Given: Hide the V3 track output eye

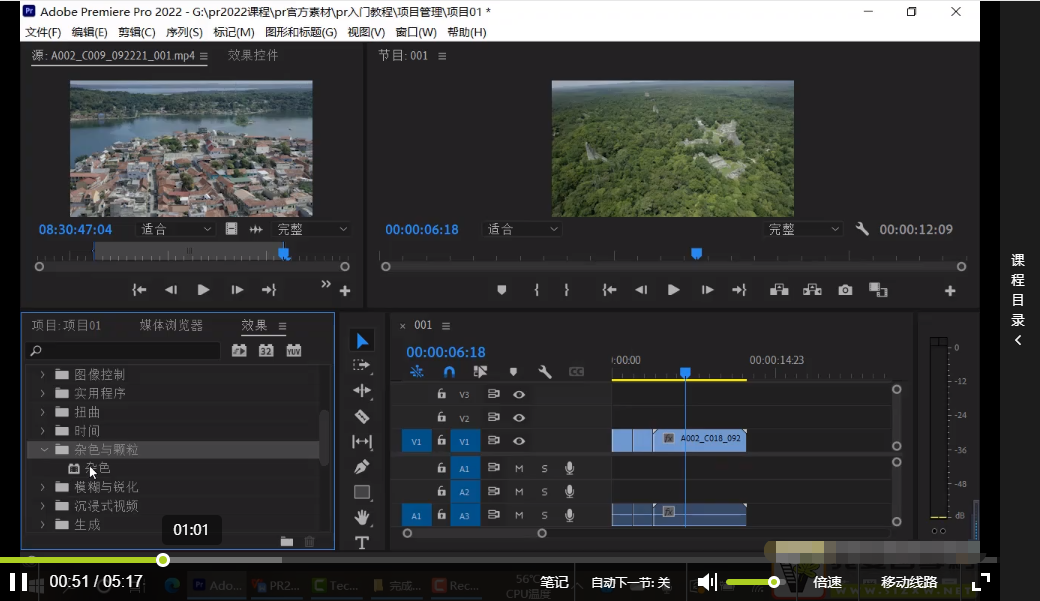Looking at the screenshot, I should (519, 394).
